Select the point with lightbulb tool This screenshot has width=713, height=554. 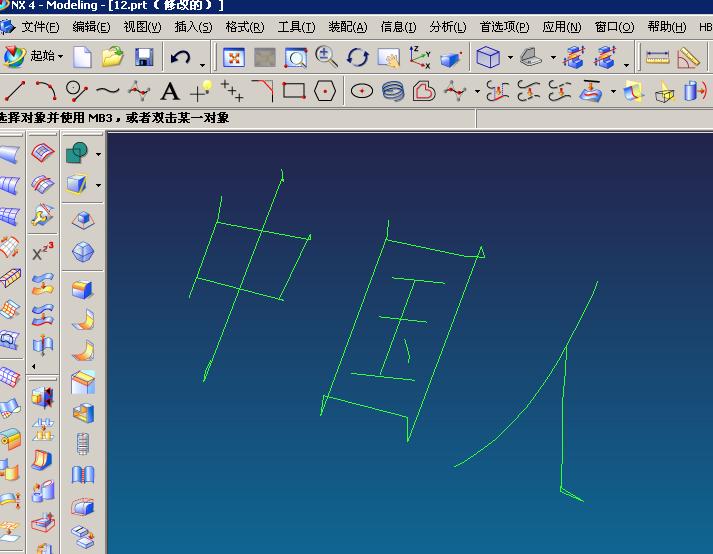(201, 90)
